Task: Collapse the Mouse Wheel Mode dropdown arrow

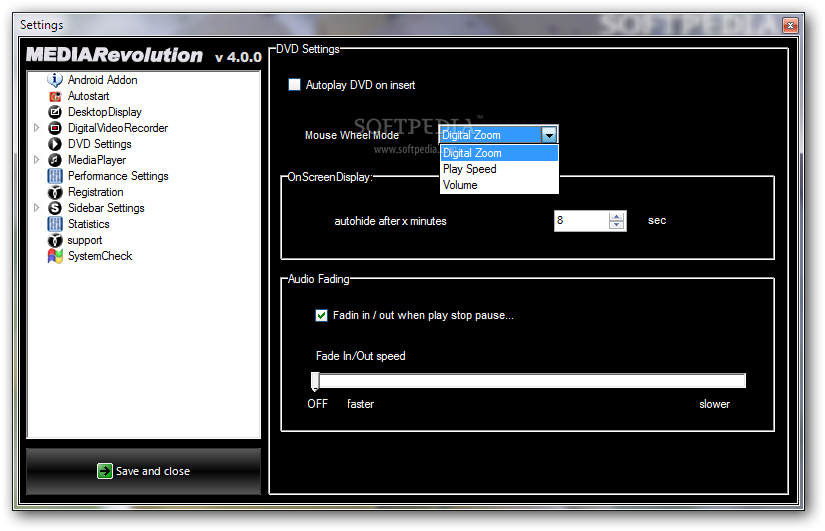Action: tap(549, 135)
